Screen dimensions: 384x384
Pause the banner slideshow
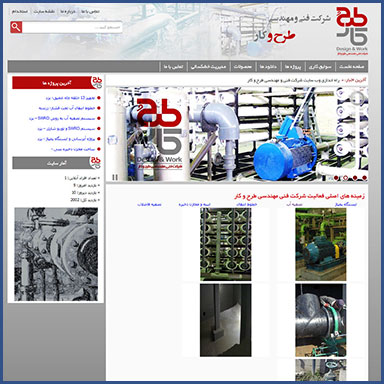pyautogui.click(x=115, y=177)
